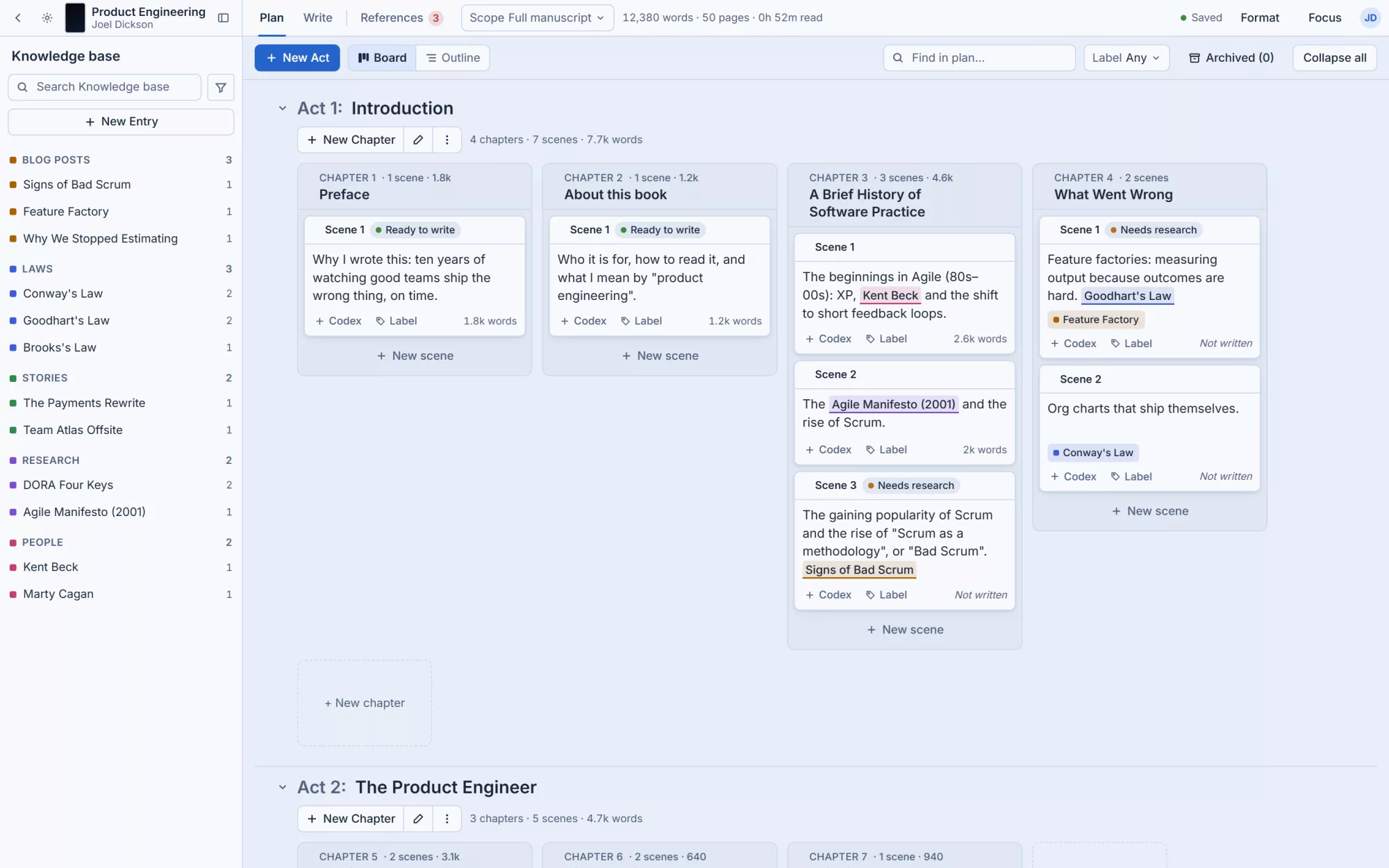Click the Focus button
The image size is (1389, 868).
(1324, 18)
